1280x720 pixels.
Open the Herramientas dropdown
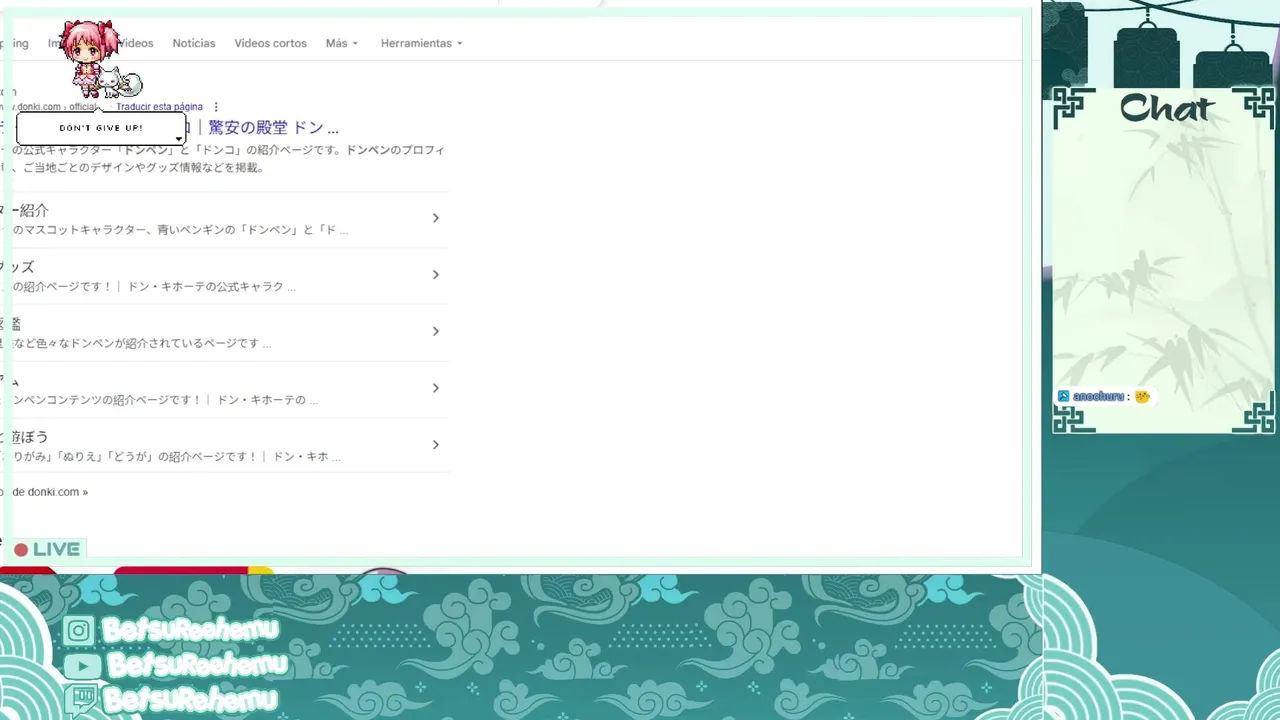(422, 43)
